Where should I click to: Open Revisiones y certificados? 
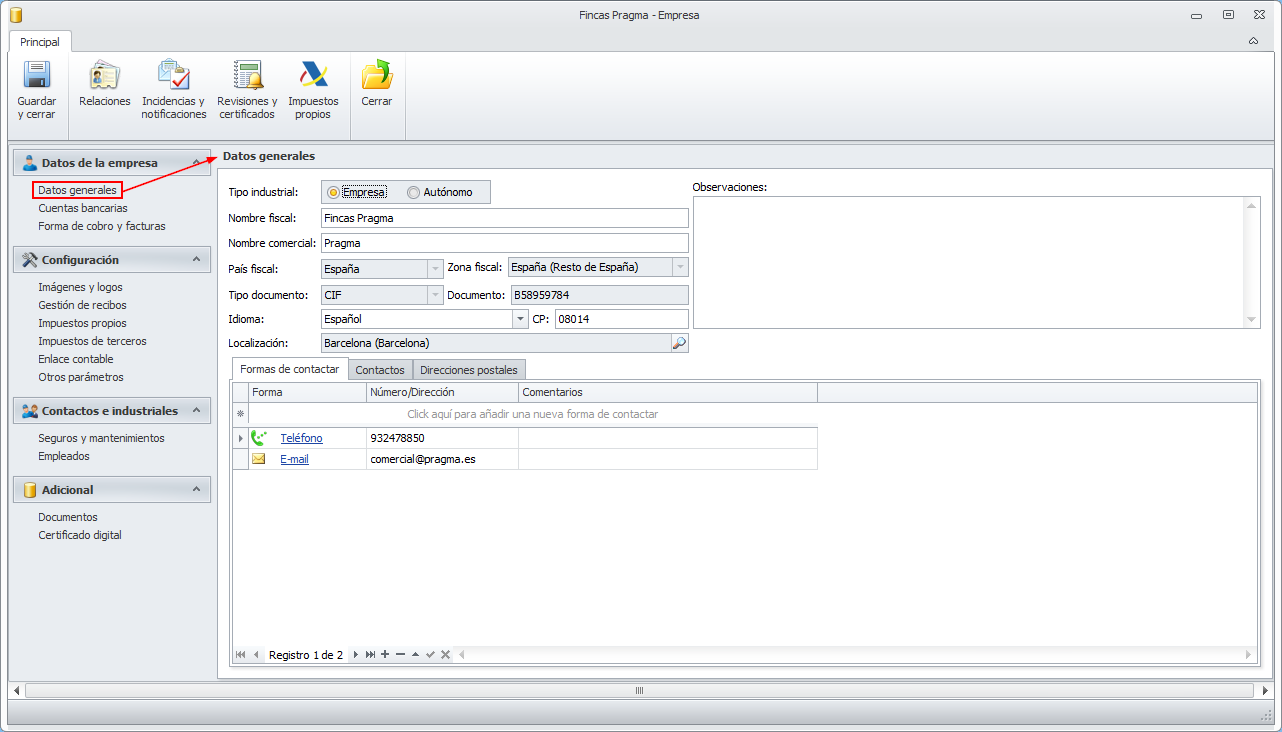[247, 76]
